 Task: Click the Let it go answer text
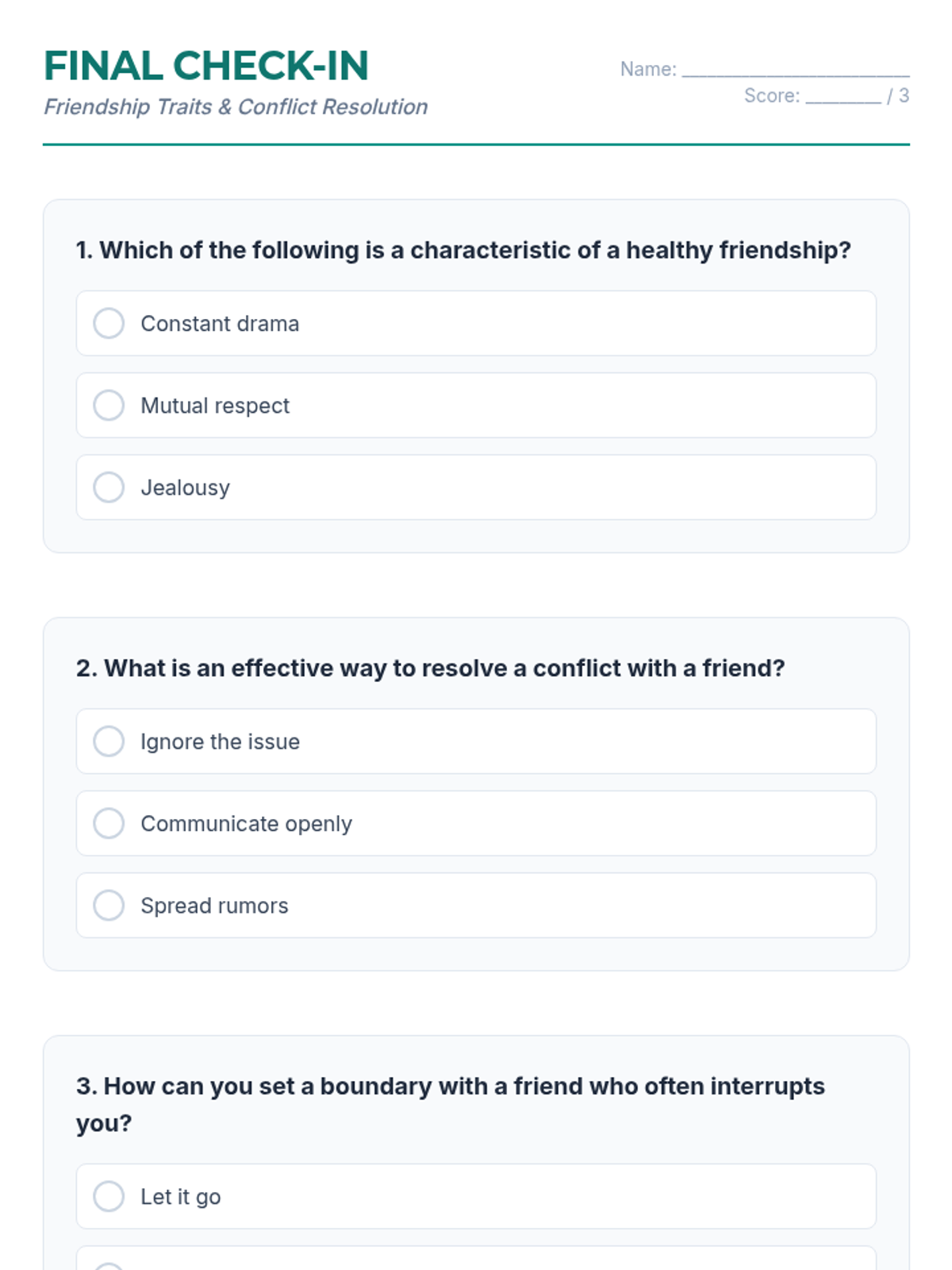[180, 1197]
